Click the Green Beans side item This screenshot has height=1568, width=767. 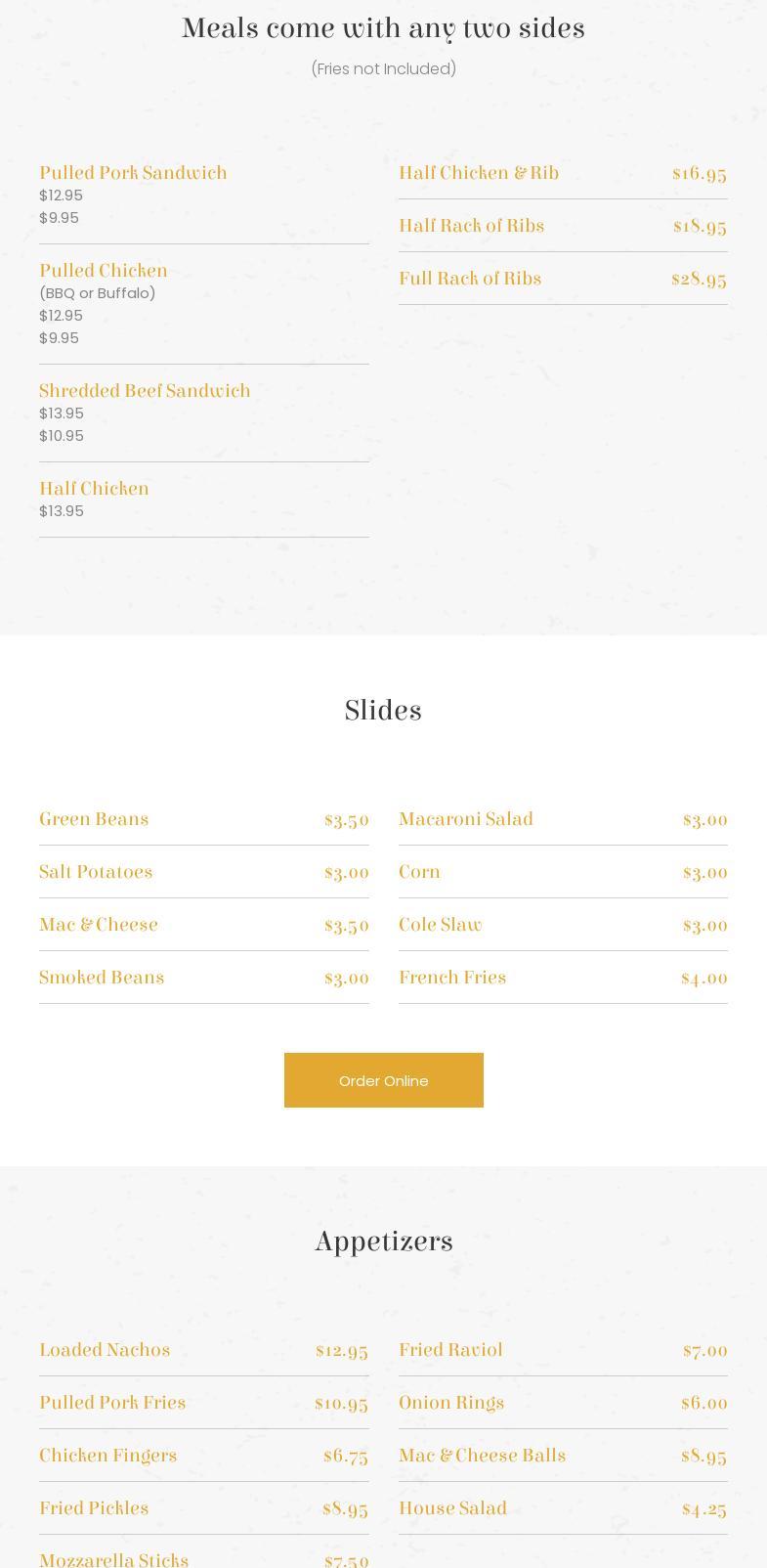[x=94, y=819]
